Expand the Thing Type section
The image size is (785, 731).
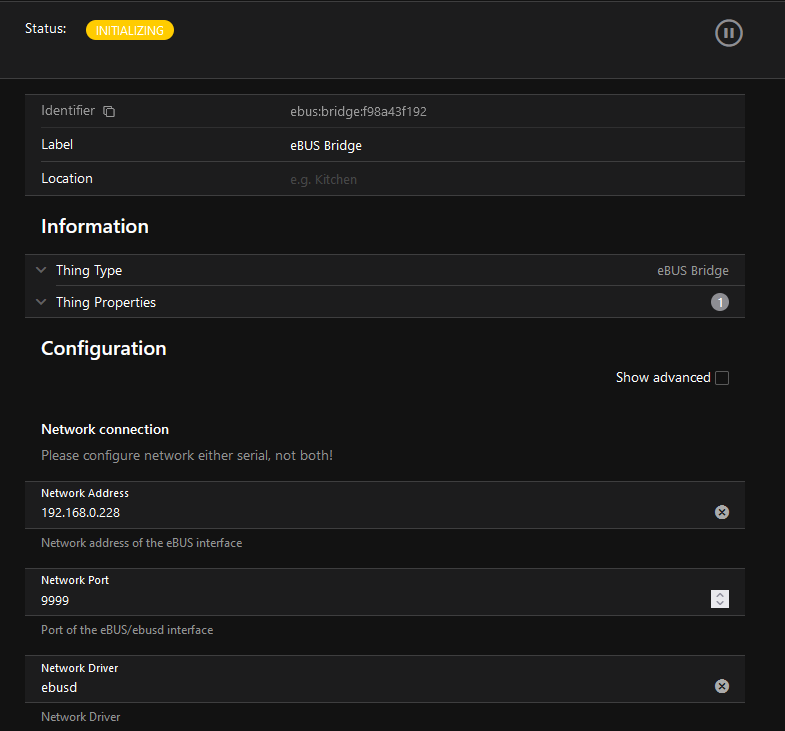coord(89,270)
